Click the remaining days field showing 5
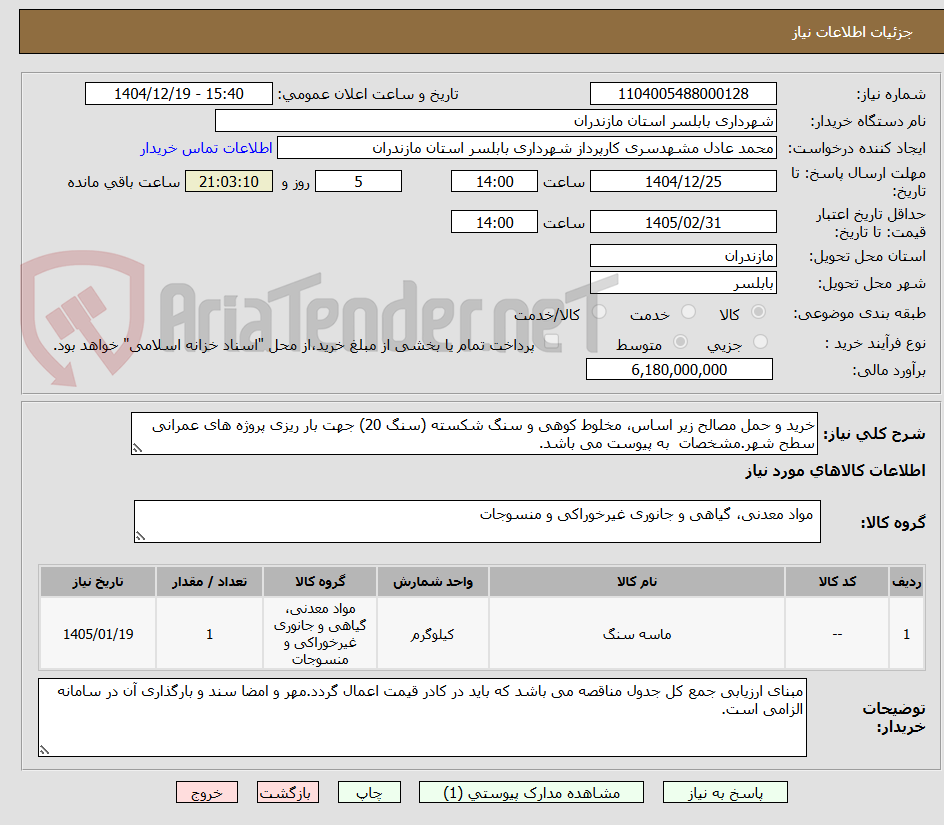This screenshot has height=825, width=944. pyautogui.click(x=358, y=181)
